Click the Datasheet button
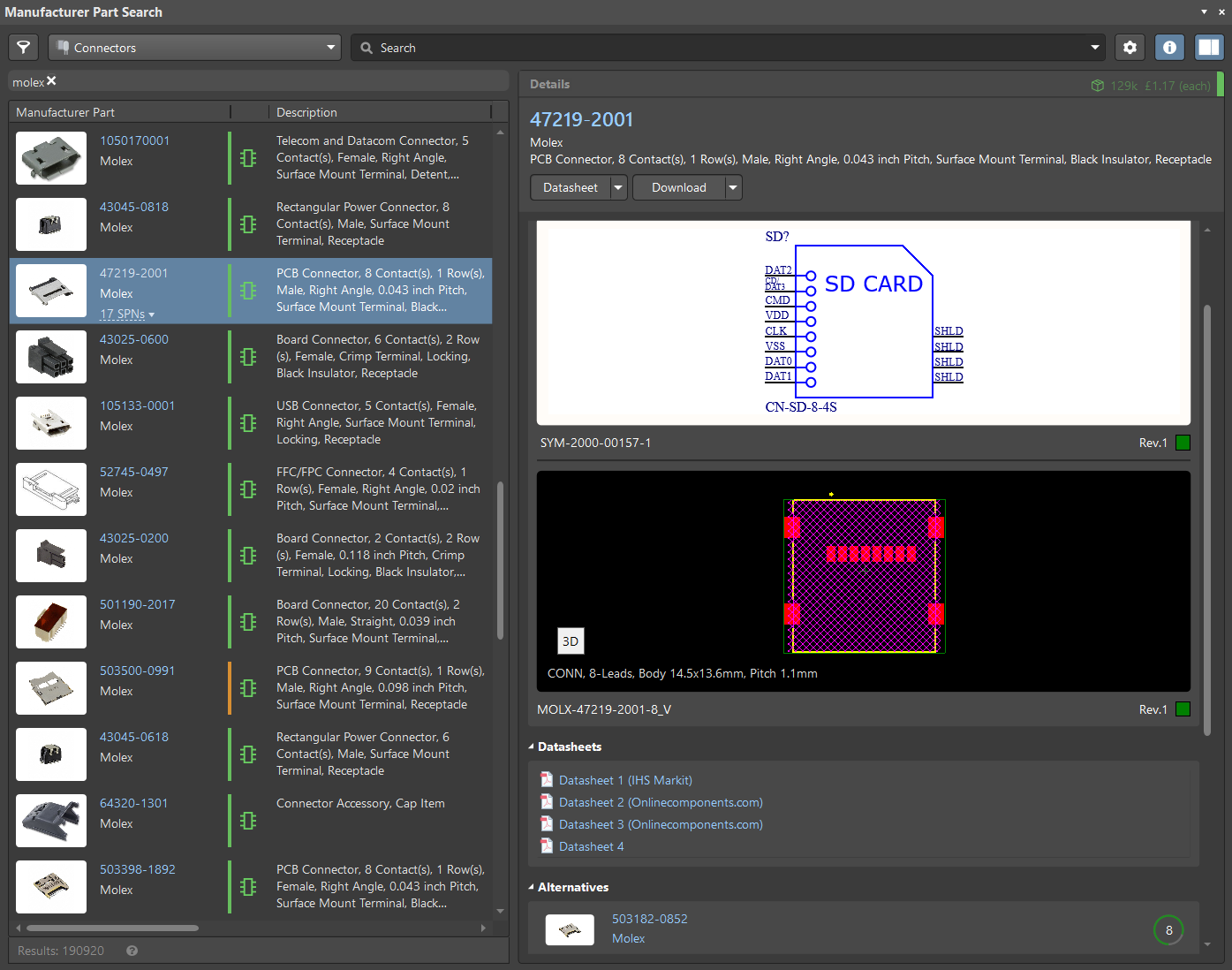The height and width of the screenshot is (970, 1232). [571, 187]
